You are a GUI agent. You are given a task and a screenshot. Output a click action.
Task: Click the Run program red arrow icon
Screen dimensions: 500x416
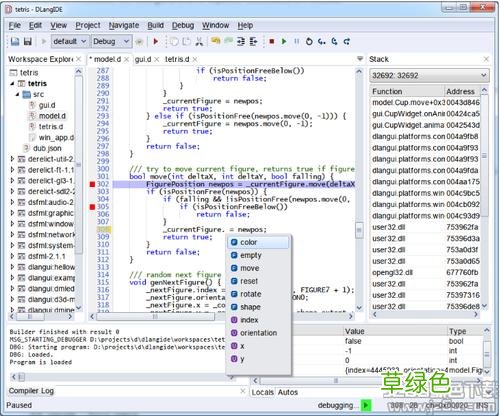point(156,41)
